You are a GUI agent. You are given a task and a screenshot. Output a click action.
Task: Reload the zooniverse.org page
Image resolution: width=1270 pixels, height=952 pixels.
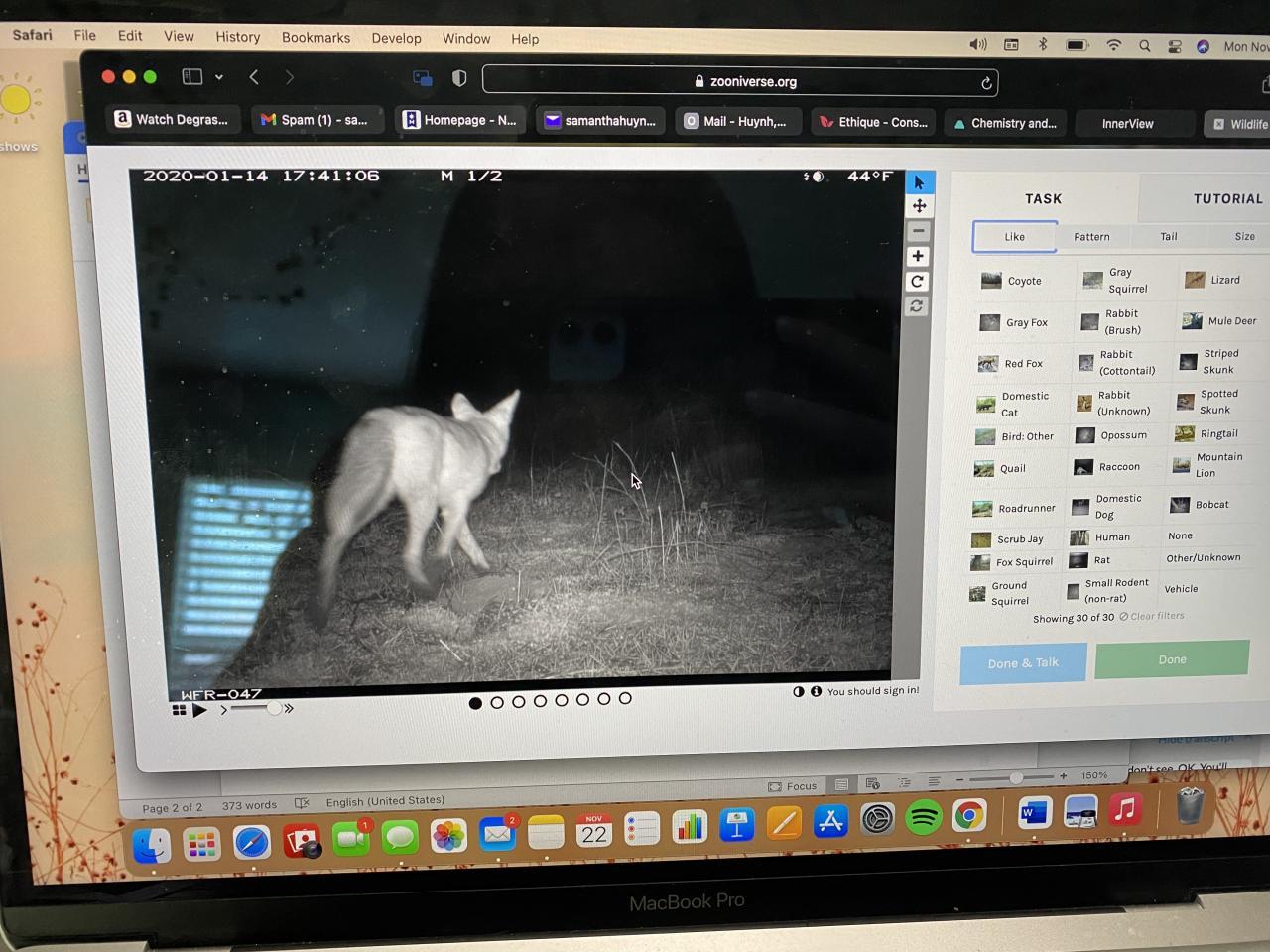986,83
